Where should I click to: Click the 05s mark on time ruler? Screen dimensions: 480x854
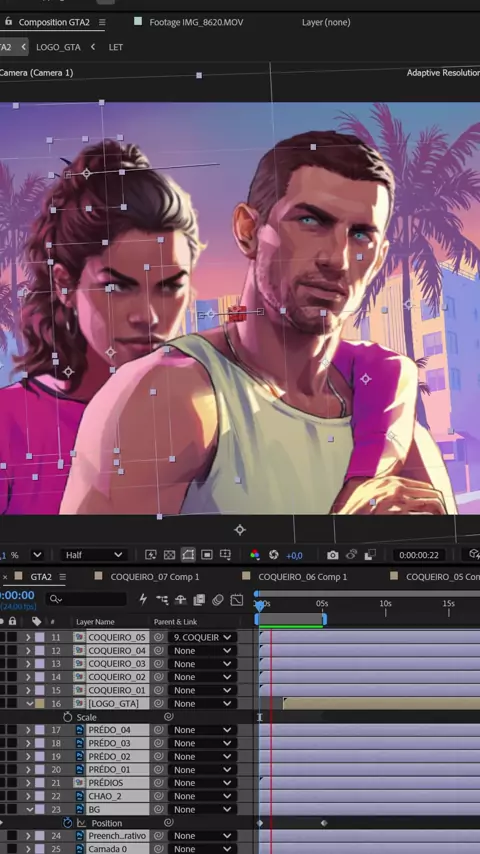322,603
